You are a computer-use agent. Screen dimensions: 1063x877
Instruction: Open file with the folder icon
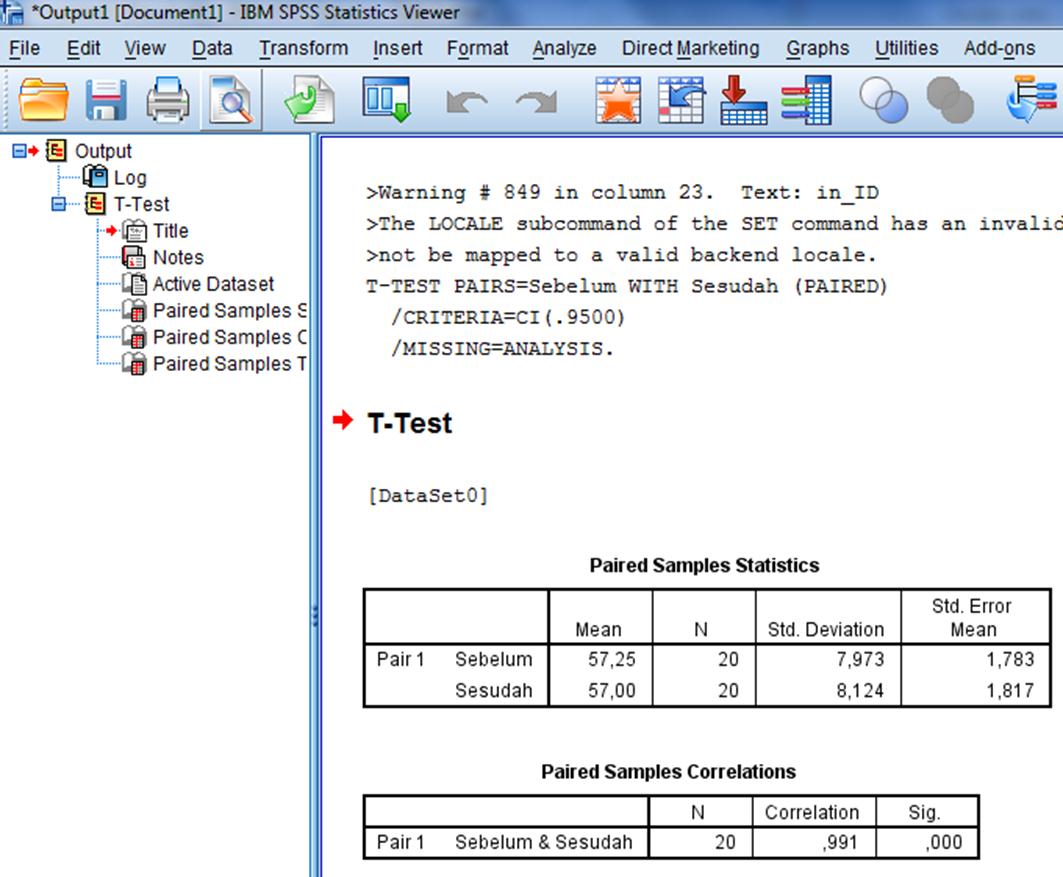tap(43, 100)
